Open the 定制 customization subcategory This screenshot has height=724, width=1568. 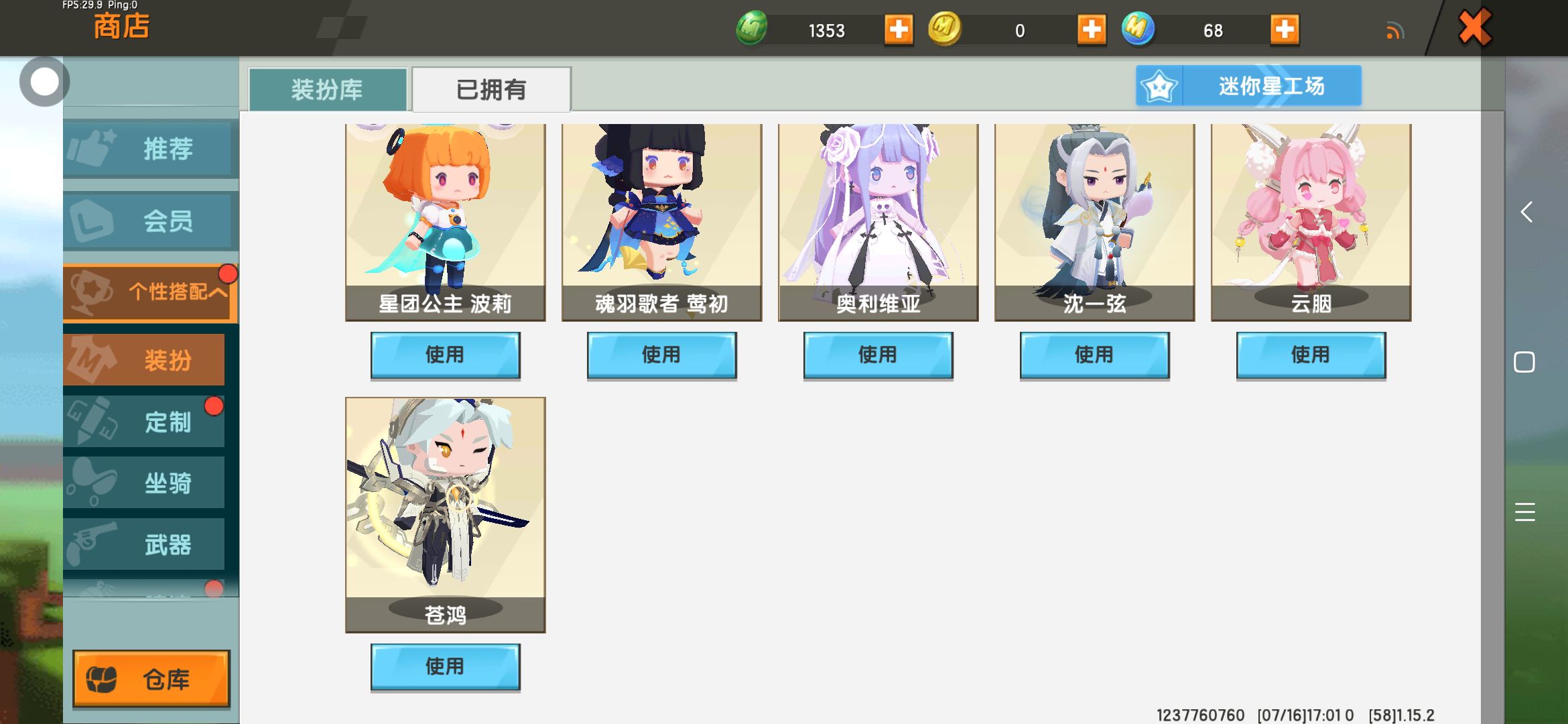(144, 422)
